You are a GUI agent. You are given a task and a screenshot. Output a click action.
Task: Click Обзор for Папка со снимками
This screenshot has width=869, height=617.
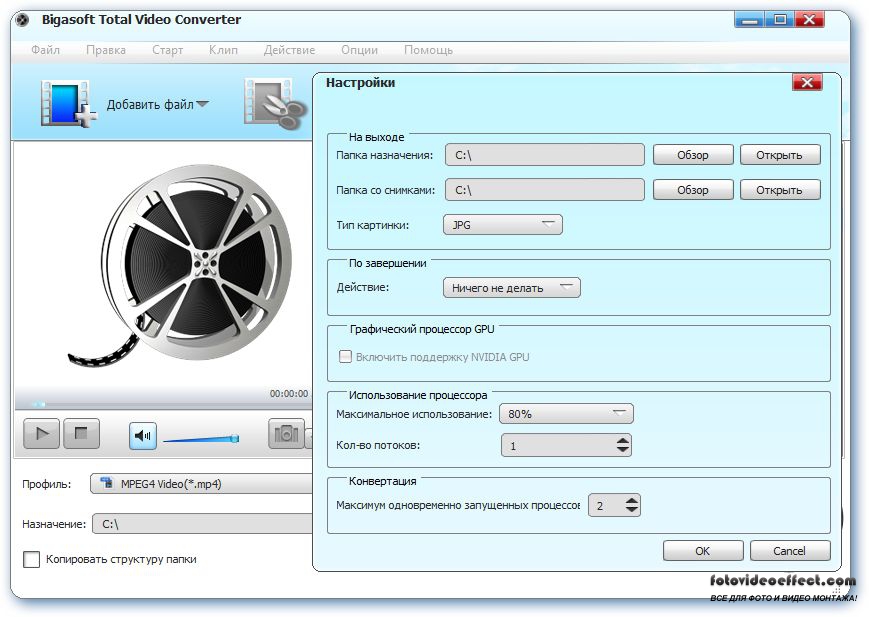coord(693,190)
